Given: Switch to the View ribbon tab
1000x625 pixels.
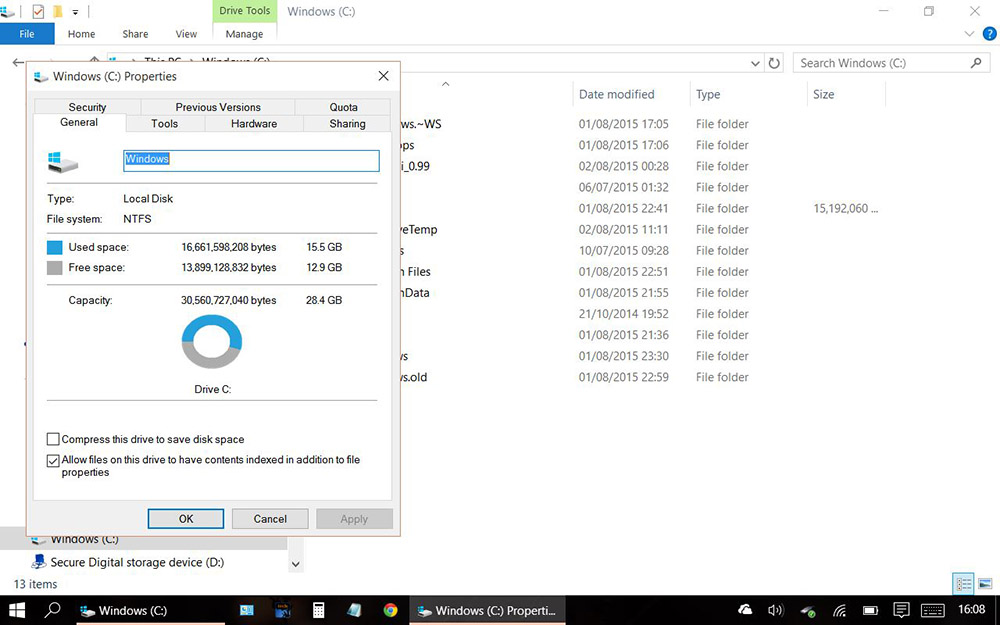Looking at the screenshot, I should [x=186, y=34].
